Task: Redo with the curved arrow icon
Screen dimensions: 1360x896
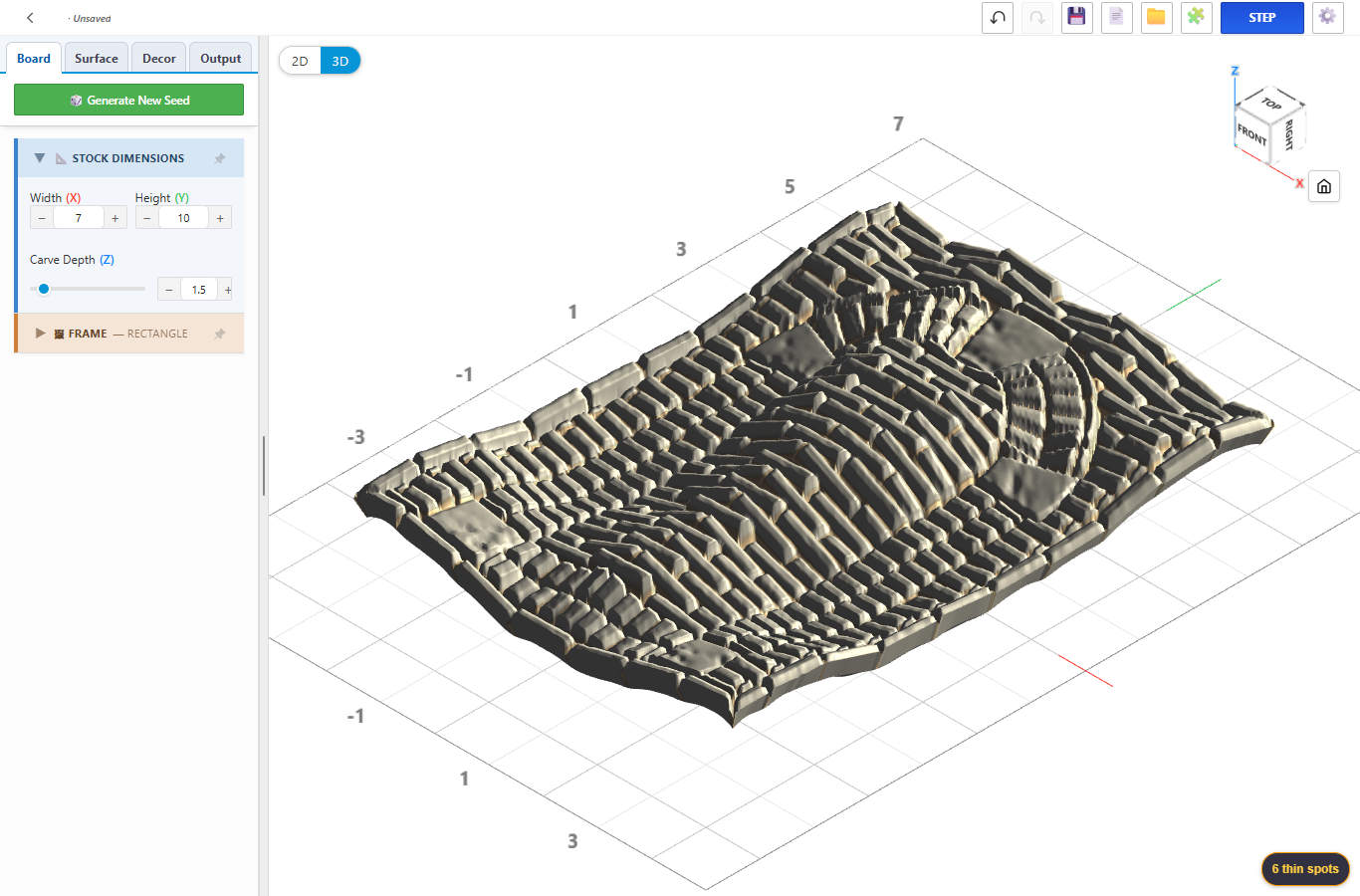Action: pos(1036,18)
